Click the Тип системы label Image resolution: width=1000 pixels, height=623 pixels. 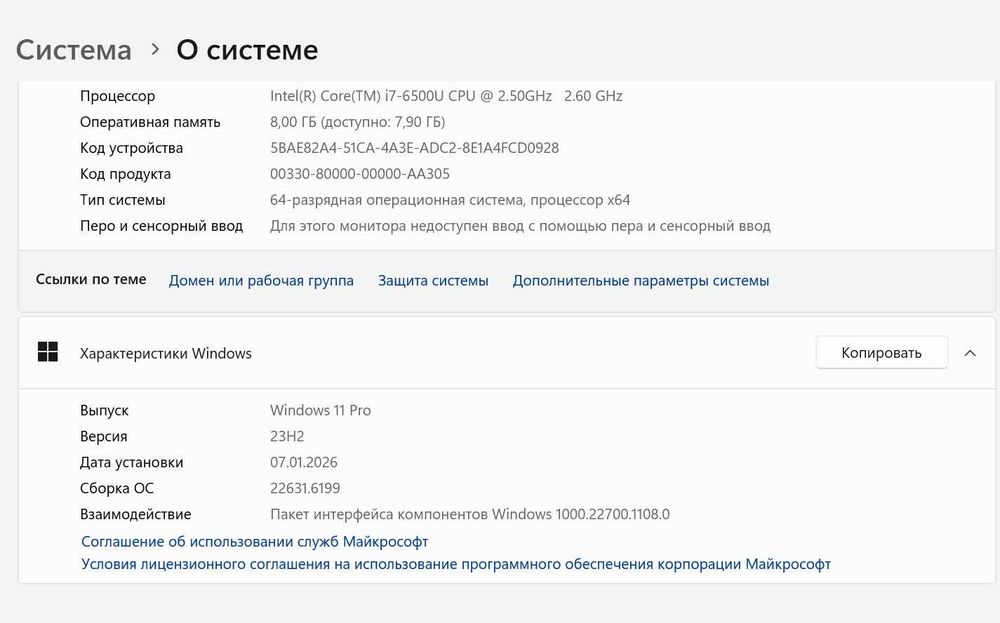(122, 200)
